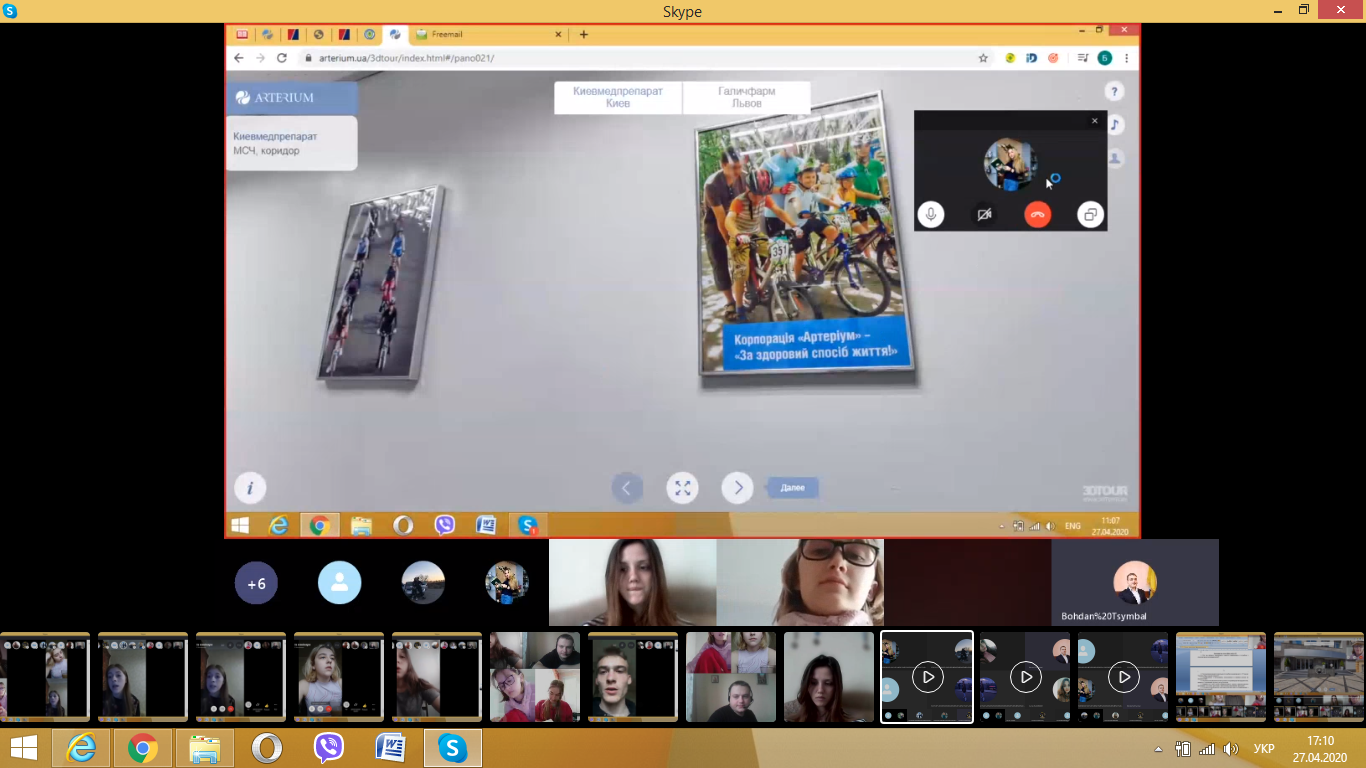
Task: Open the thumbnail showing a Word document
Action: point(1221,677)
